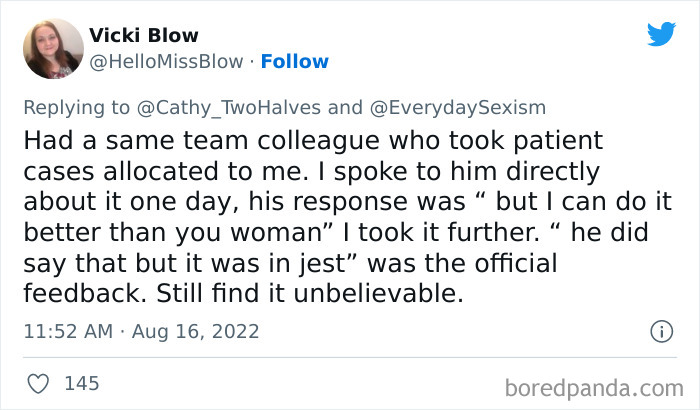Like the tweet with the heart icon
Viewport: 700px width, 410px height.
[40, 382]
